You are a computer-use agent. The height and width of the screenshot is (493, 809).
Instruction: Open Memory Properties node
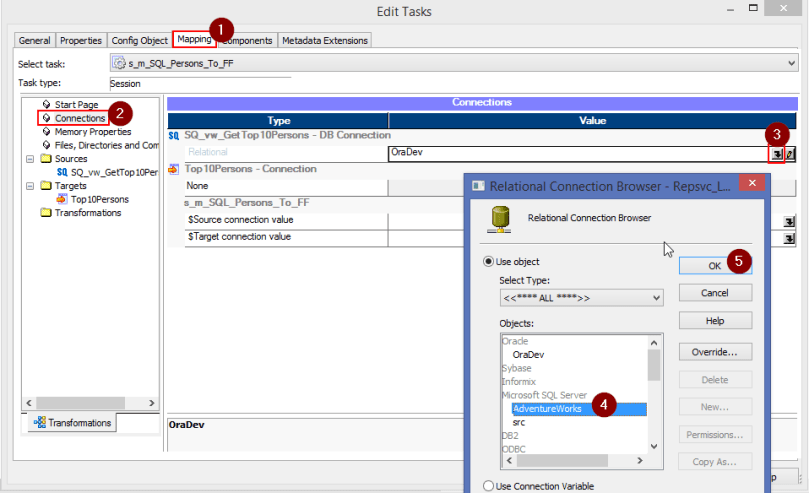click(x=92, y=131)
